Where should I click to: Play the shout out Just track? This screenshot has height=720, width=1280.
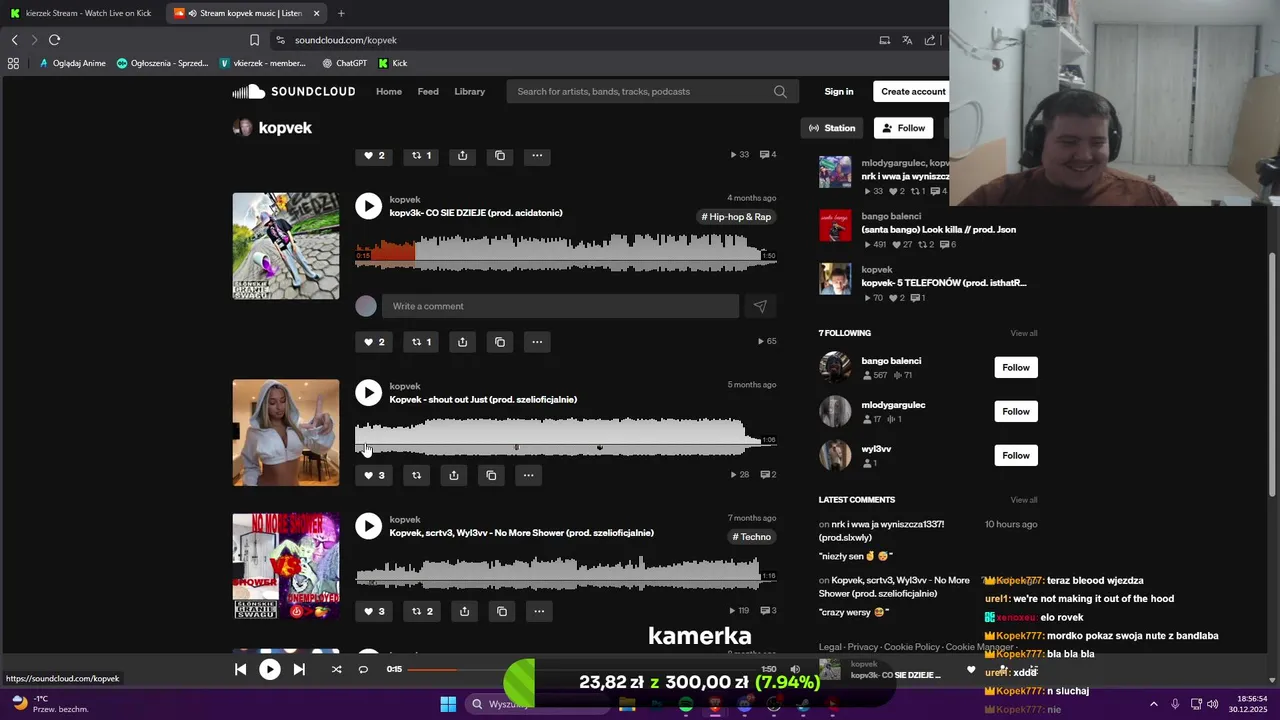(x=368, y=393)
